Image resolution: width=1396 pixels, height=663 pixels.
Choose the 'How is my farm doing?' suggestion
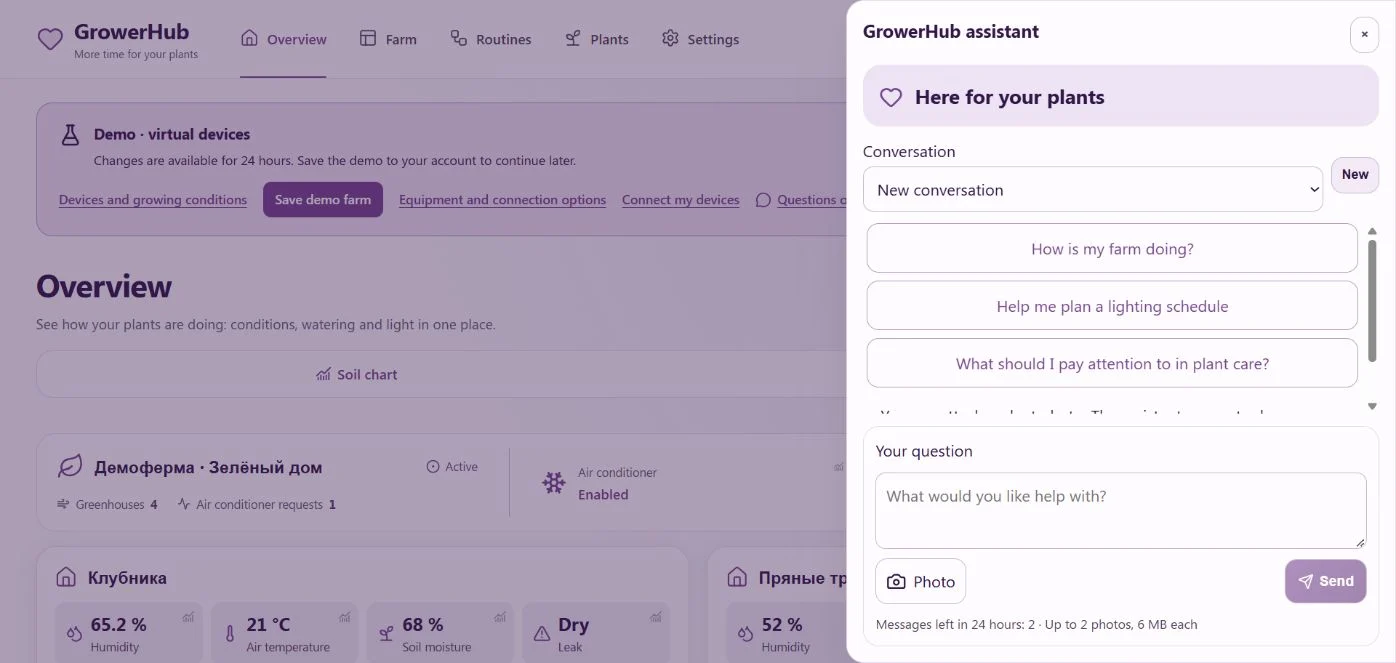point(1112,249)
